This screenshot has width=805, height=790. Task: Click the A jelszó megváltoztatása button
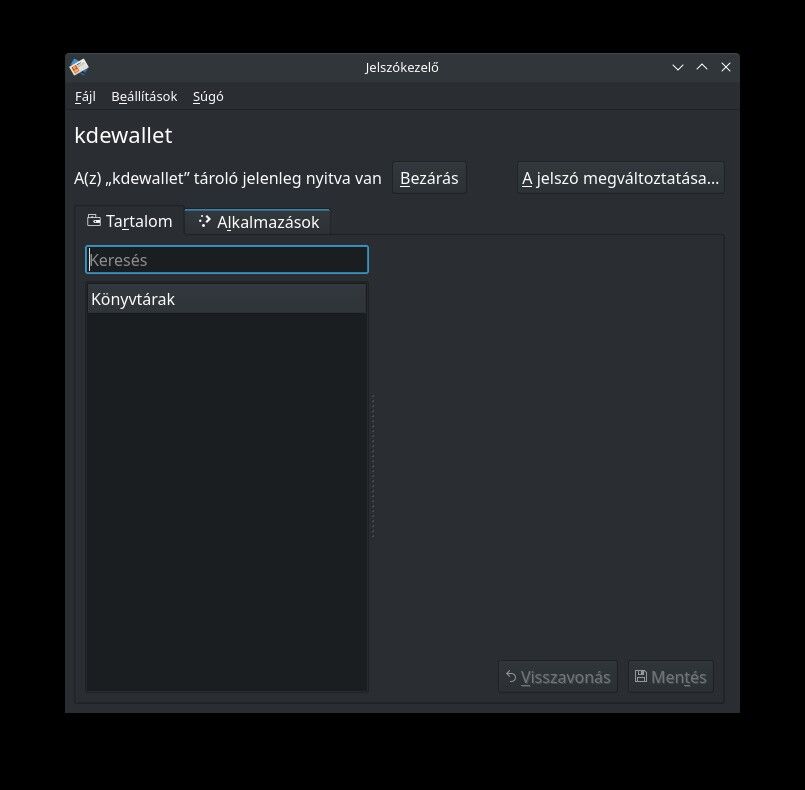(x=620, y=178)
